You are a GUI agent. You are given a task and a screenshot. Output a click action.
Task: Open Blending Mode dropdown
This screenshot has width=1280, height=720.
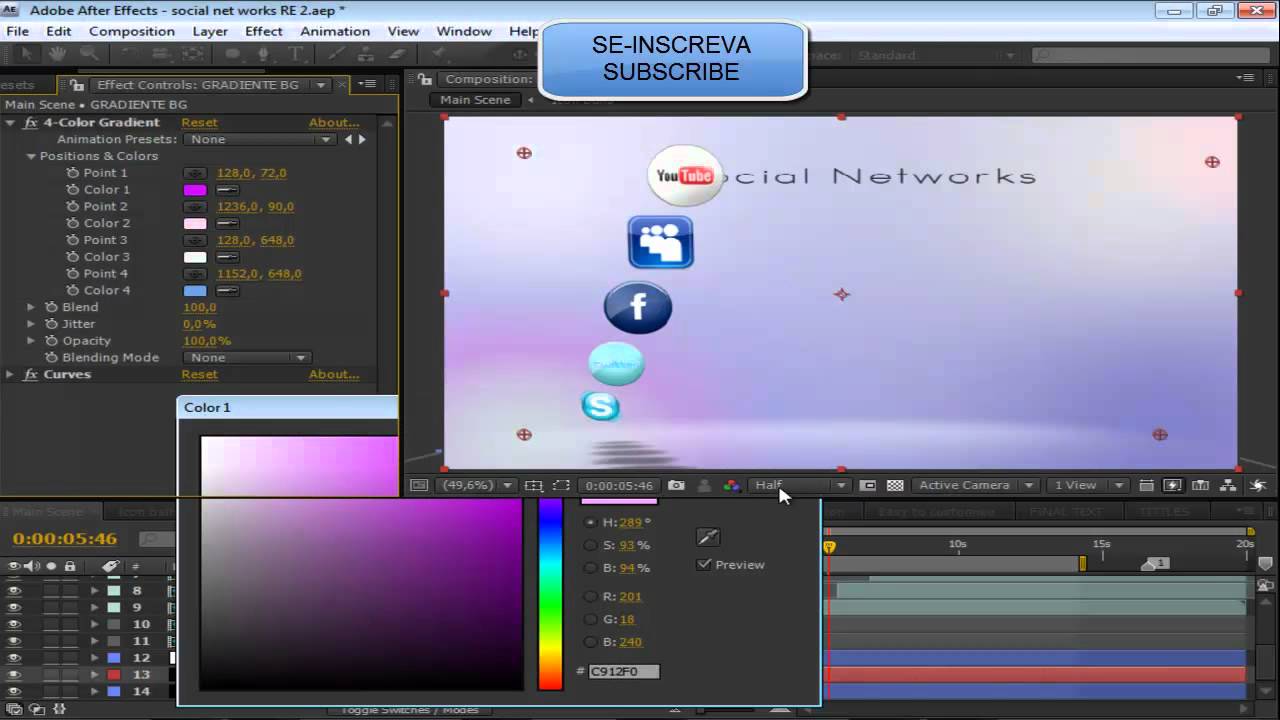click(x=248, y=357)
